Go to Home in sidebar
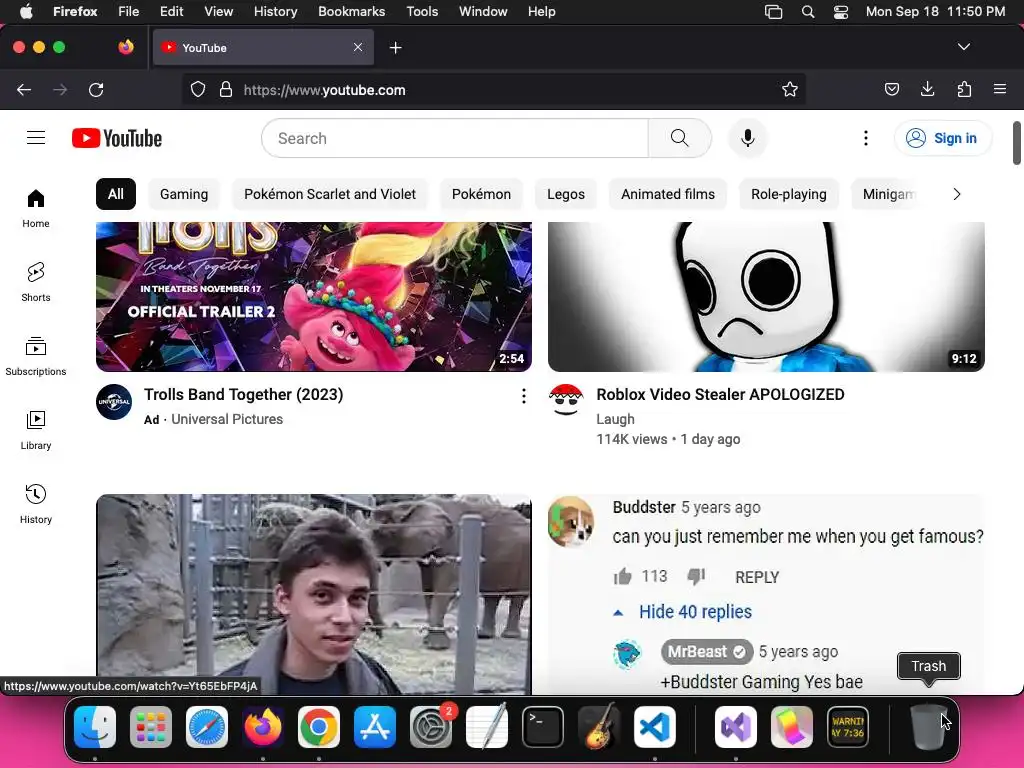Screen dimensions: 1024x768 [x=36, y=208]
